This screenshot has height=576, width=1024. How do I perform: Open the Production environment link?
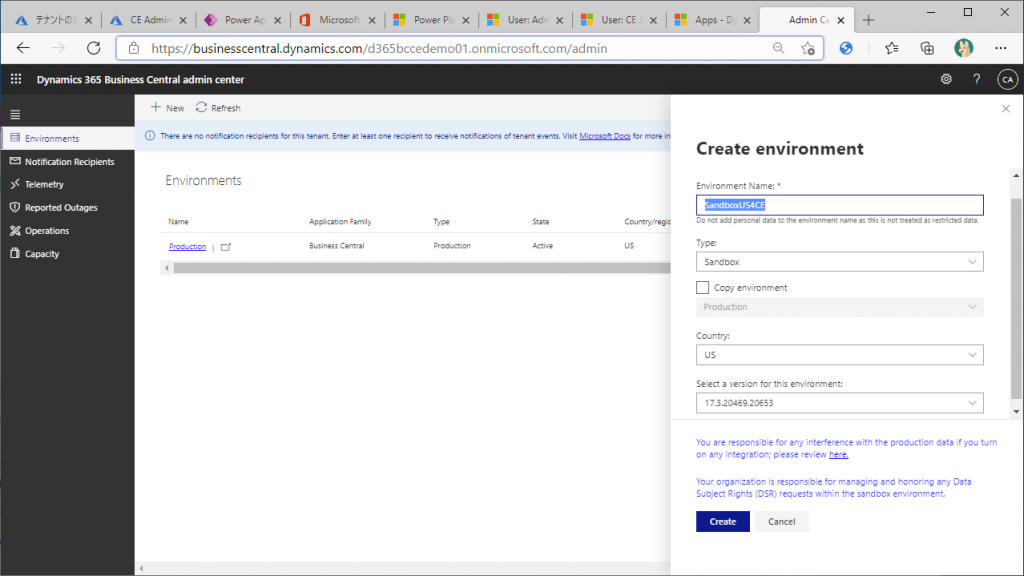tap(187, 246)
